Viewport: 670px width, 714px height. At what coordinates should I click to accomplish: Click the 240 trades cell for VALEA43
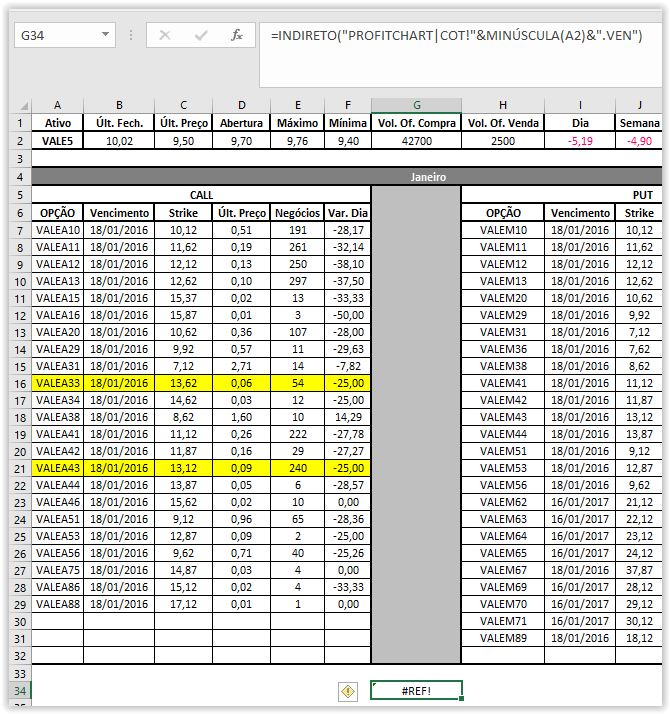(x=297, y=468)
